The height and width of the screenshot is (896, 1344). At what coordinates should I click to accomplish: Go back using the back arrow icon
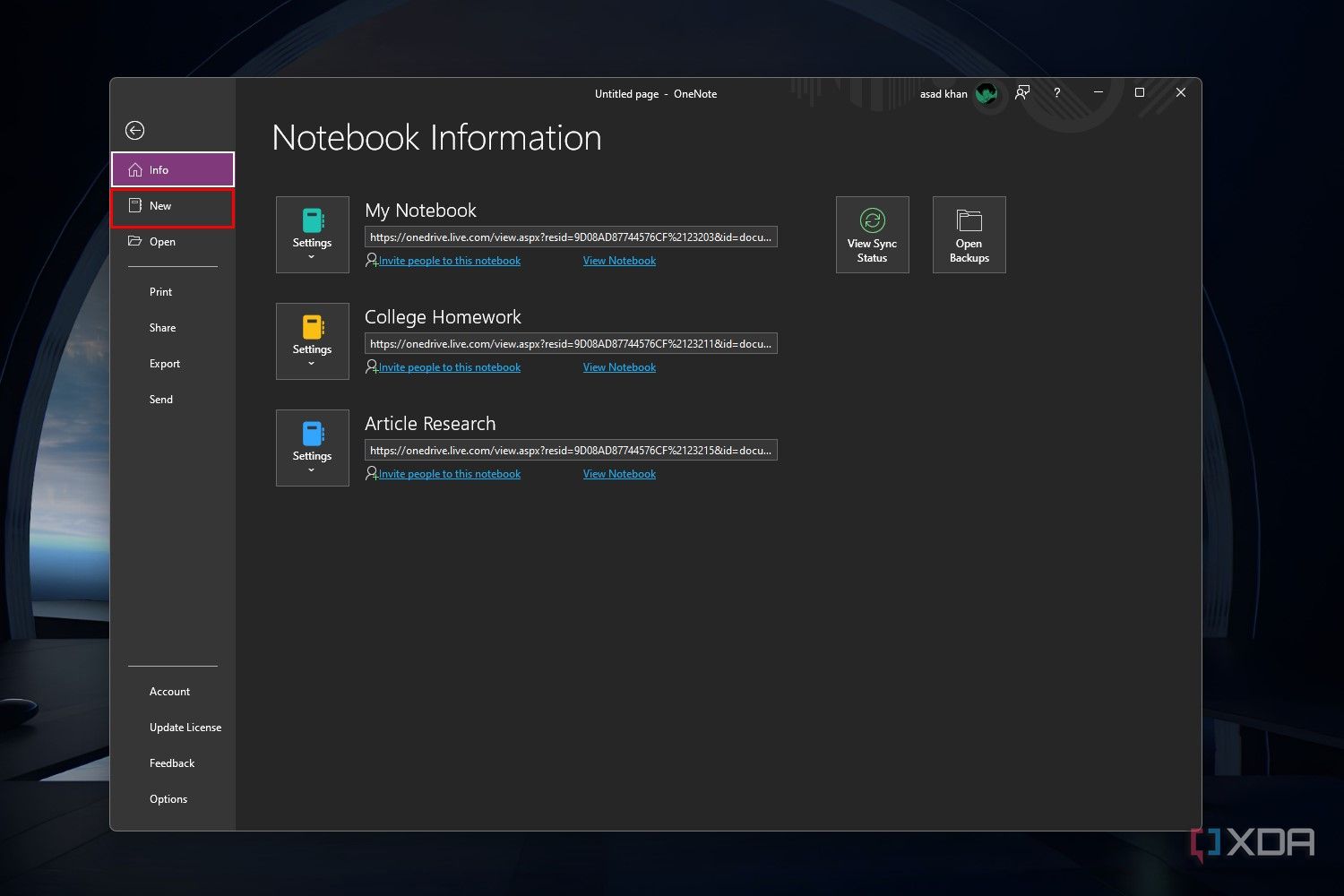[x=135, y=131]
